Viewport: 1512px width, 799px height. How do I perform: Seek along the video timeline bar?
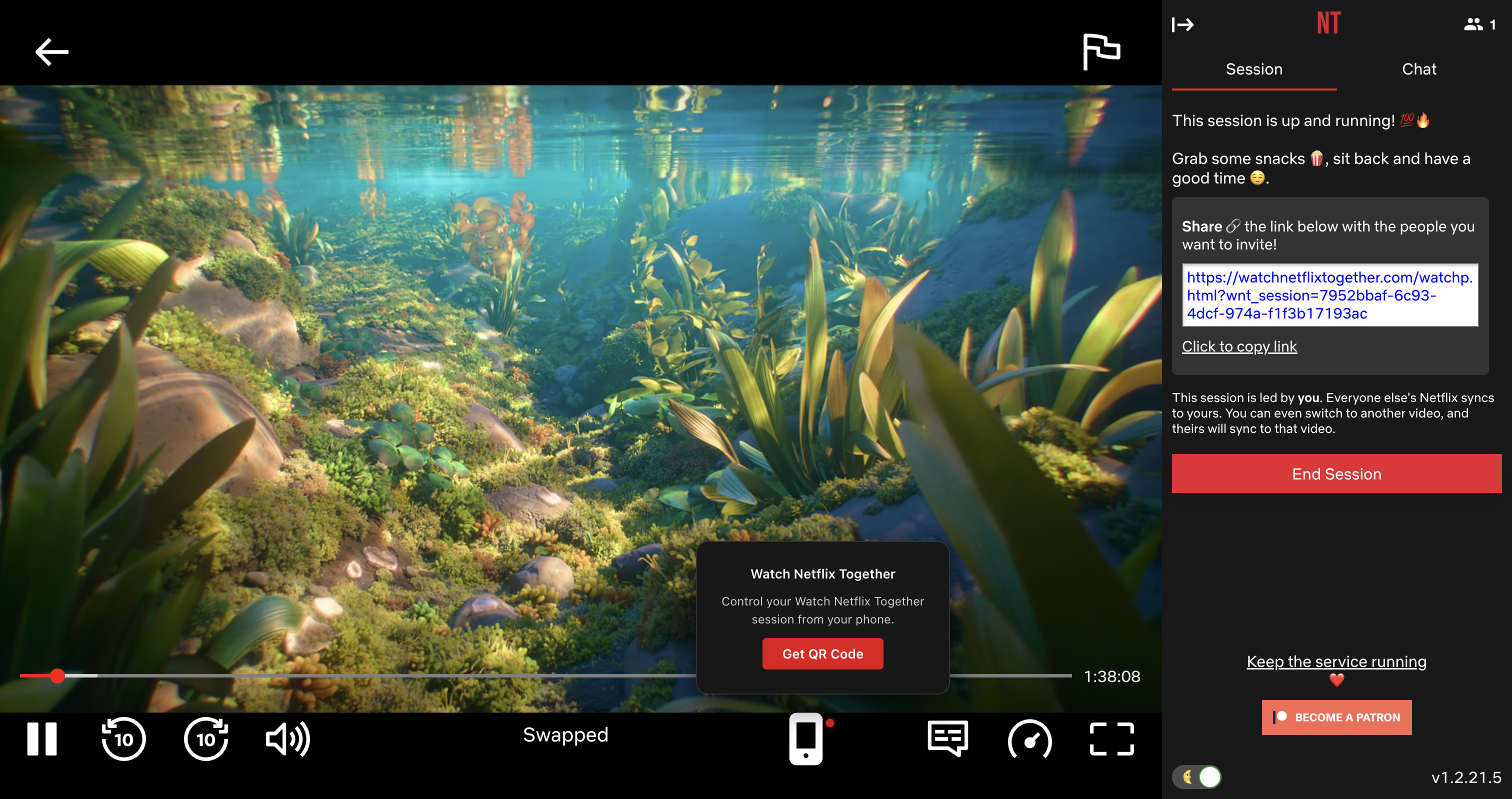(545, 675)
